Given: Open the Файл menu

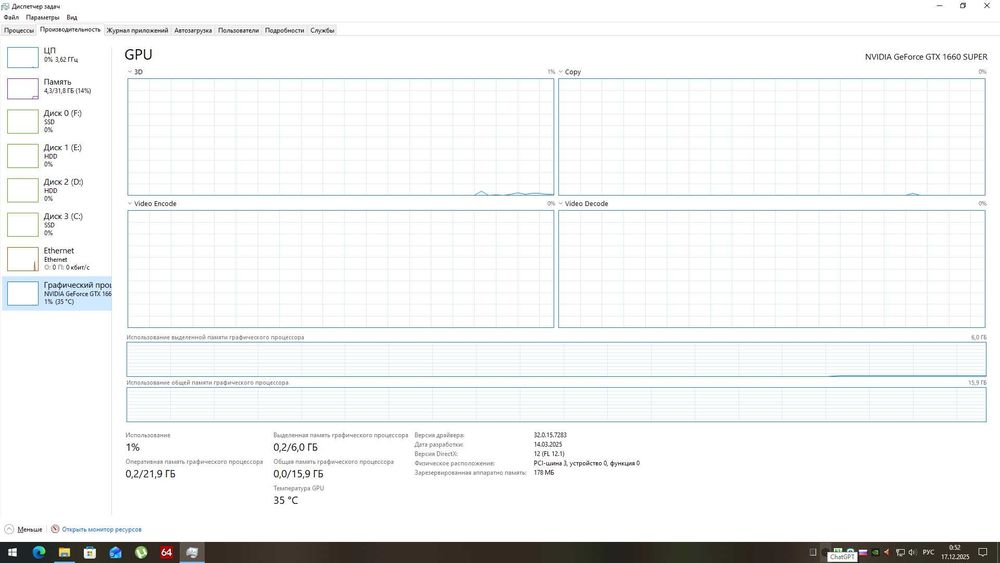Looking at the screenshot, I should pos(11,17).
